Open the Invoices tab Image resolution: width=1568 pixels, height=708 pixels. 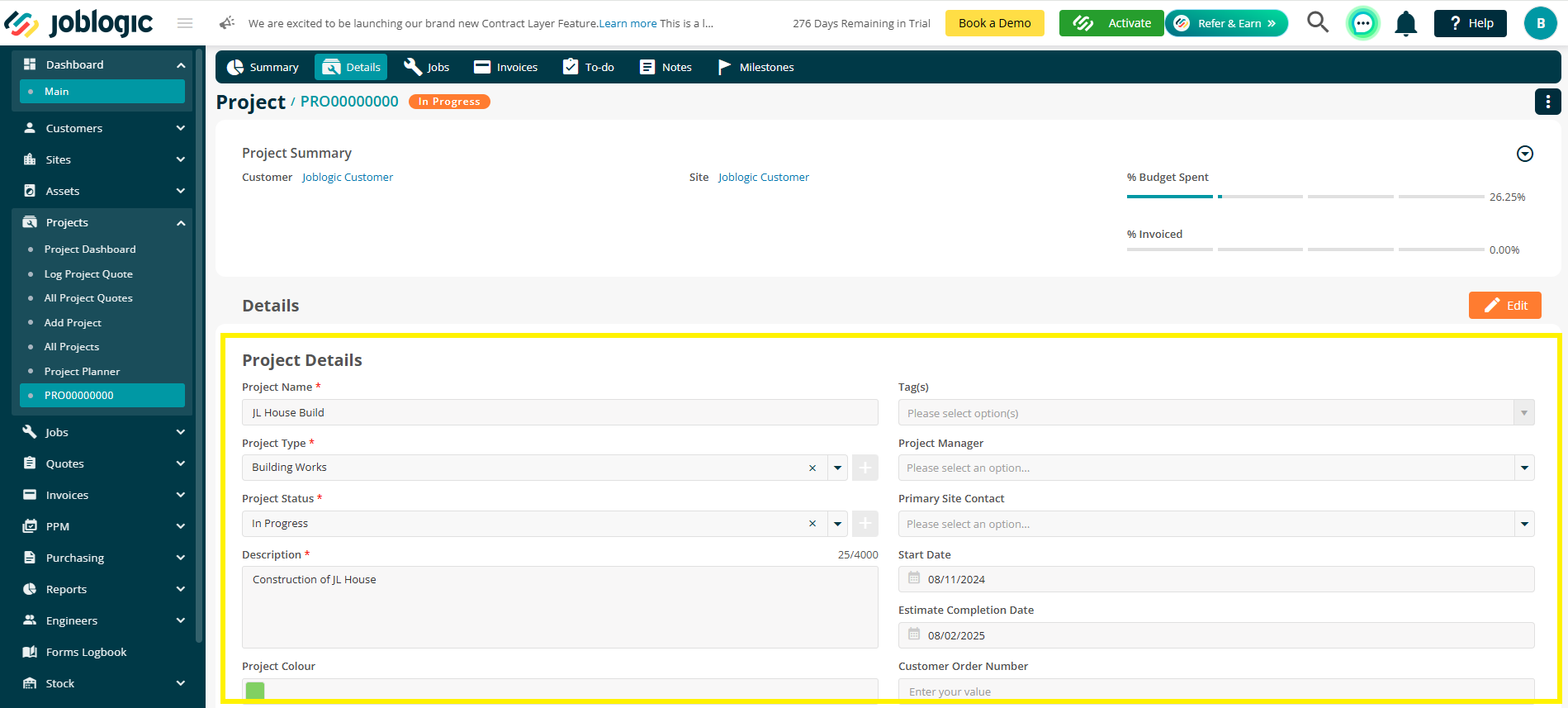[505, 67]
